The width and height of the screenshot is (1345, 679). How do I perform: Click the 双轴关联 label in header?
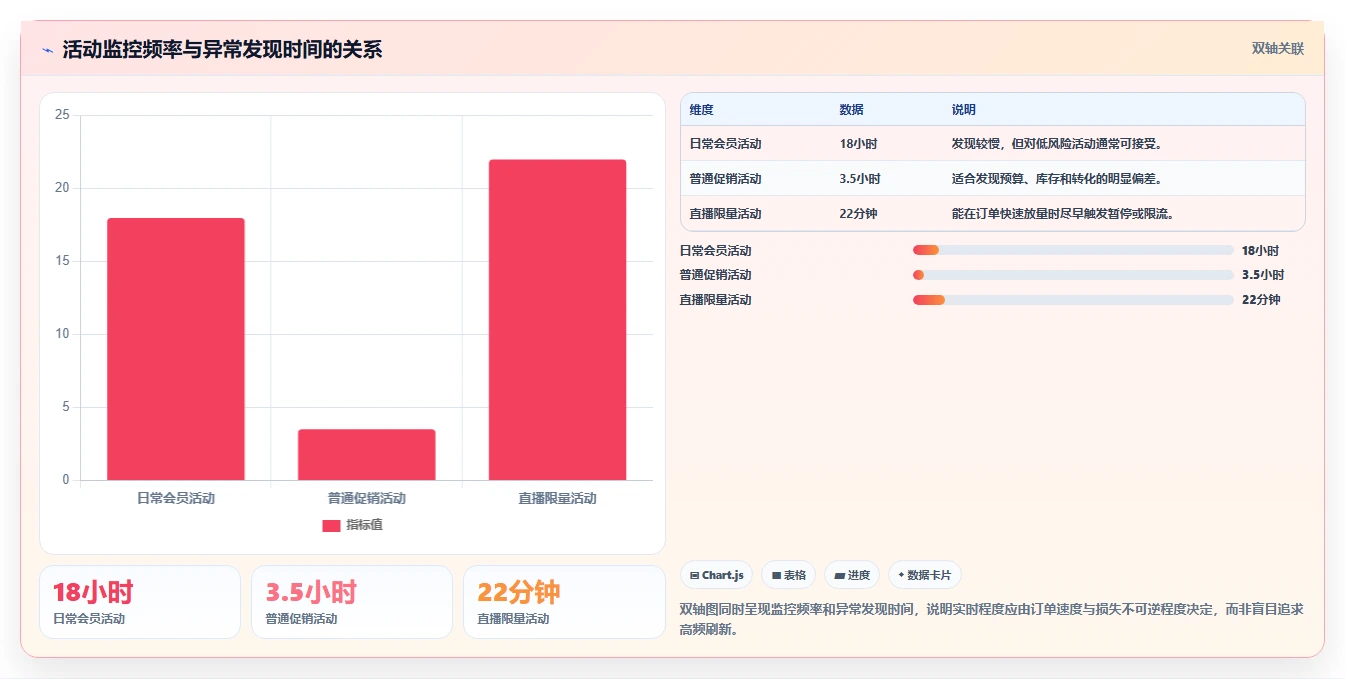1277,49
